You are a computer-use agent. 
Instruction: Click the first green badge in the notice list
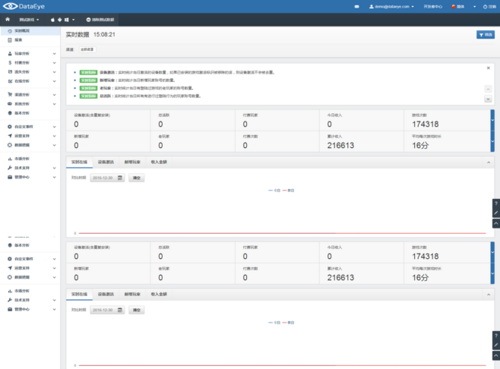[x=88, y=72]
